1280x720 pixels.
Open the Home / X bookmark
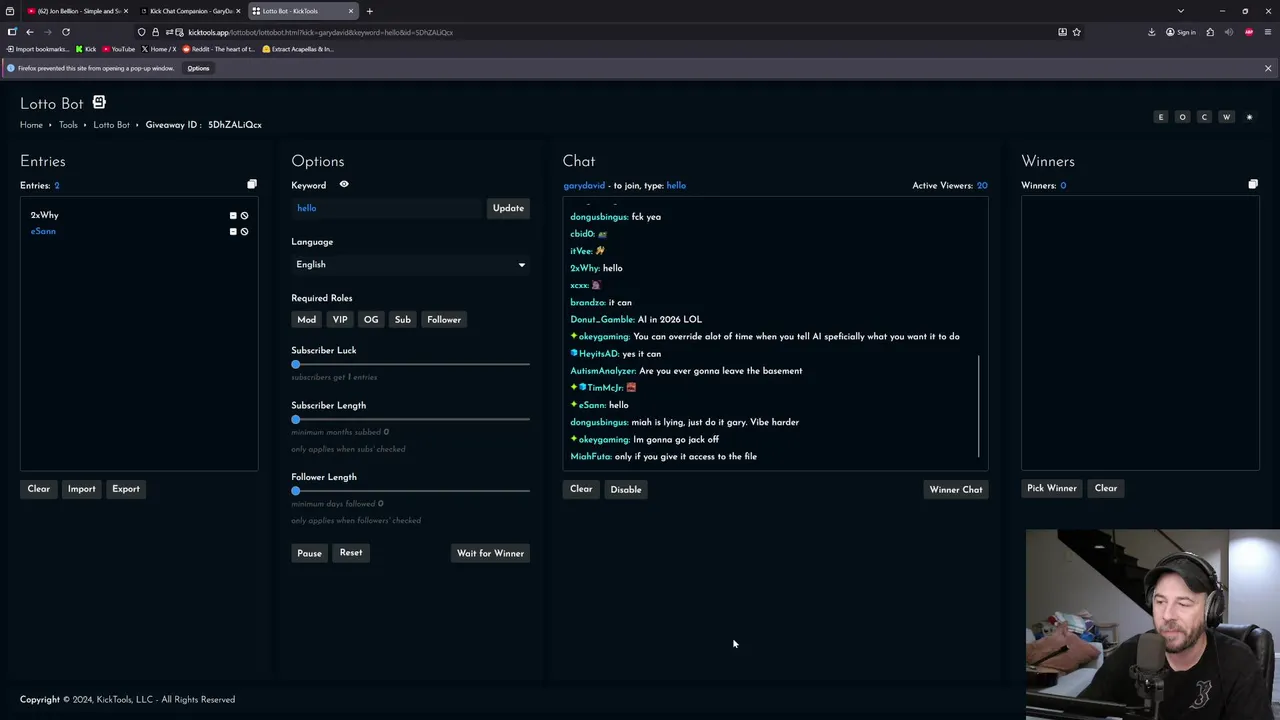point(158,49)
